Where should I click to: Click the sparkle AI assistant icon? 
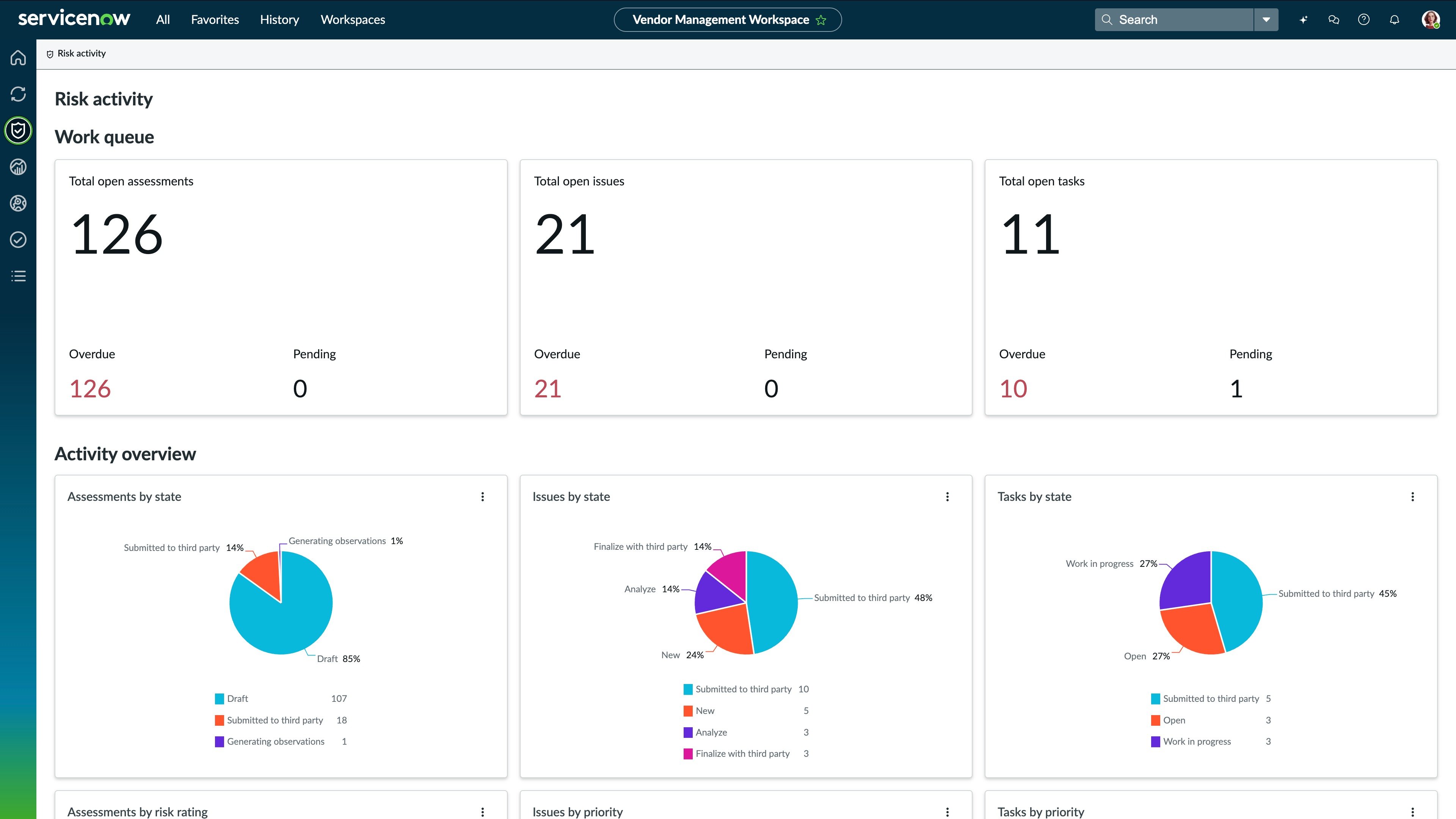1304,20
